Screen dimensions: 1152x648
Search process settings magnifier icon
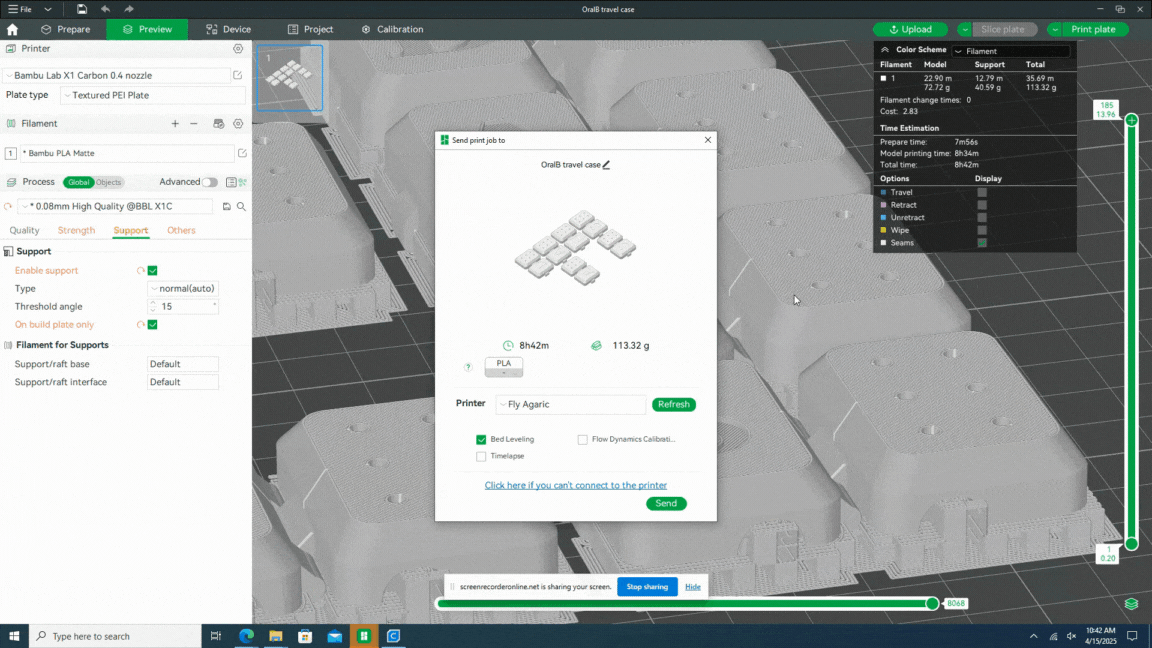tap(241, 206)
